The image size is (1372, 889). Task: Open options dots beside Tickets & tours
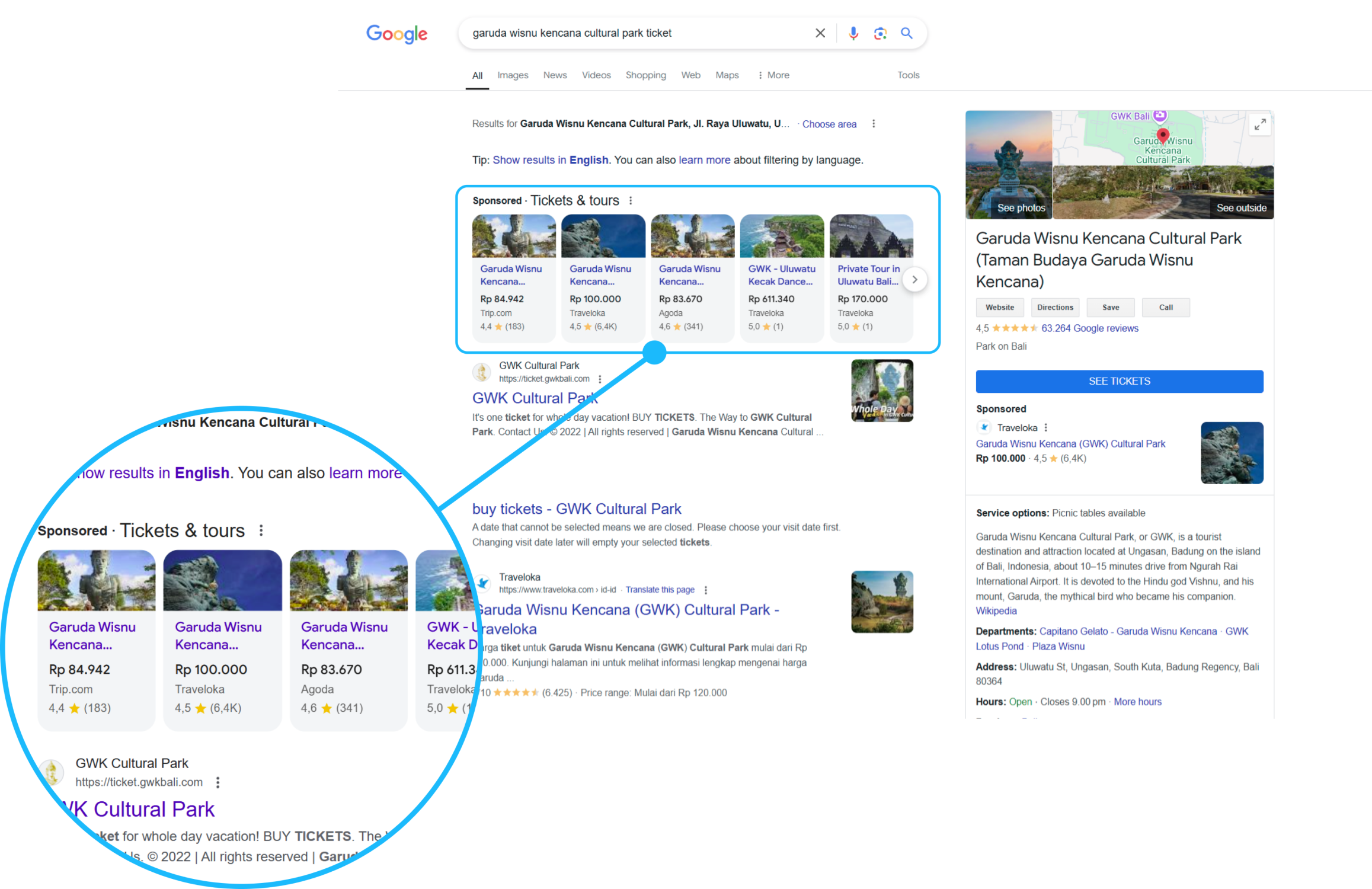point(631,200)
